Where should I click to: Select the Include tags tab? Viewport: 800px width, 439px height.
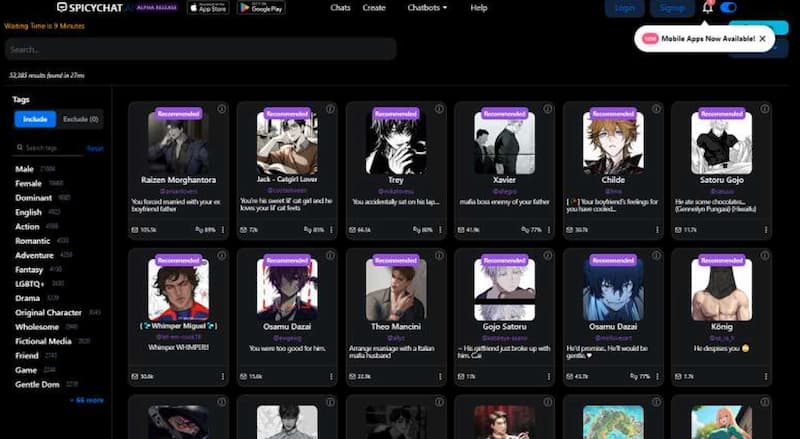[x=35, y=119]
